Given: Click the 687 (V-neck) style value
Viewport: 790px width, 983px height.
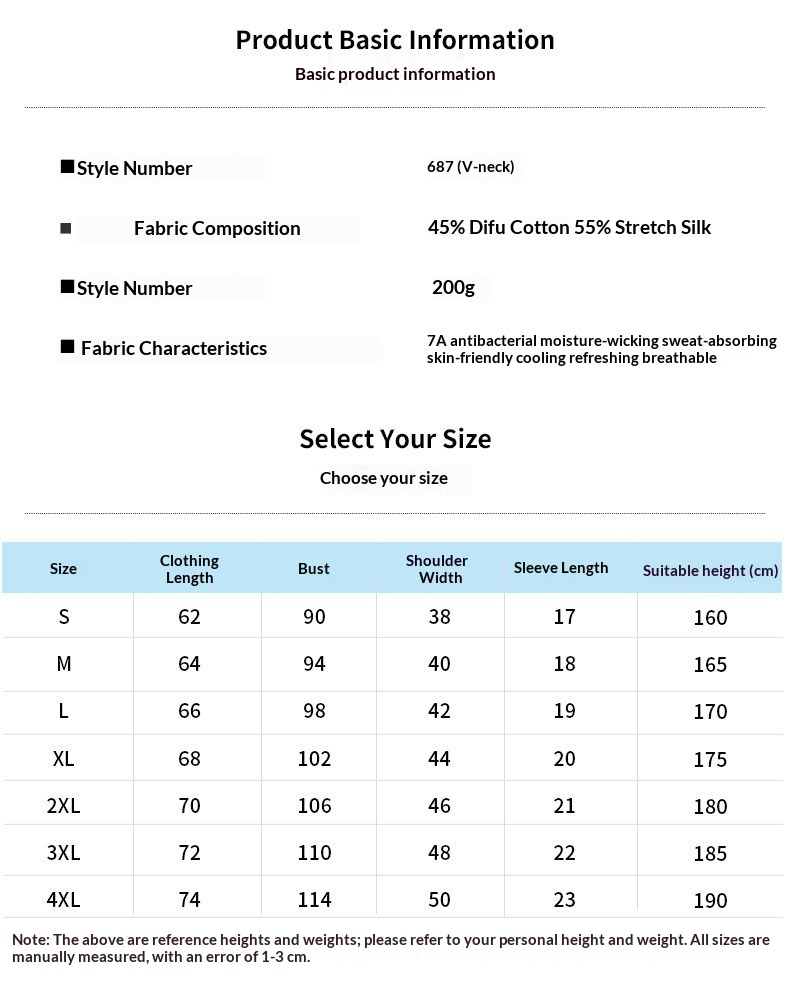Looking at the screenshot, I should (471, 167).
